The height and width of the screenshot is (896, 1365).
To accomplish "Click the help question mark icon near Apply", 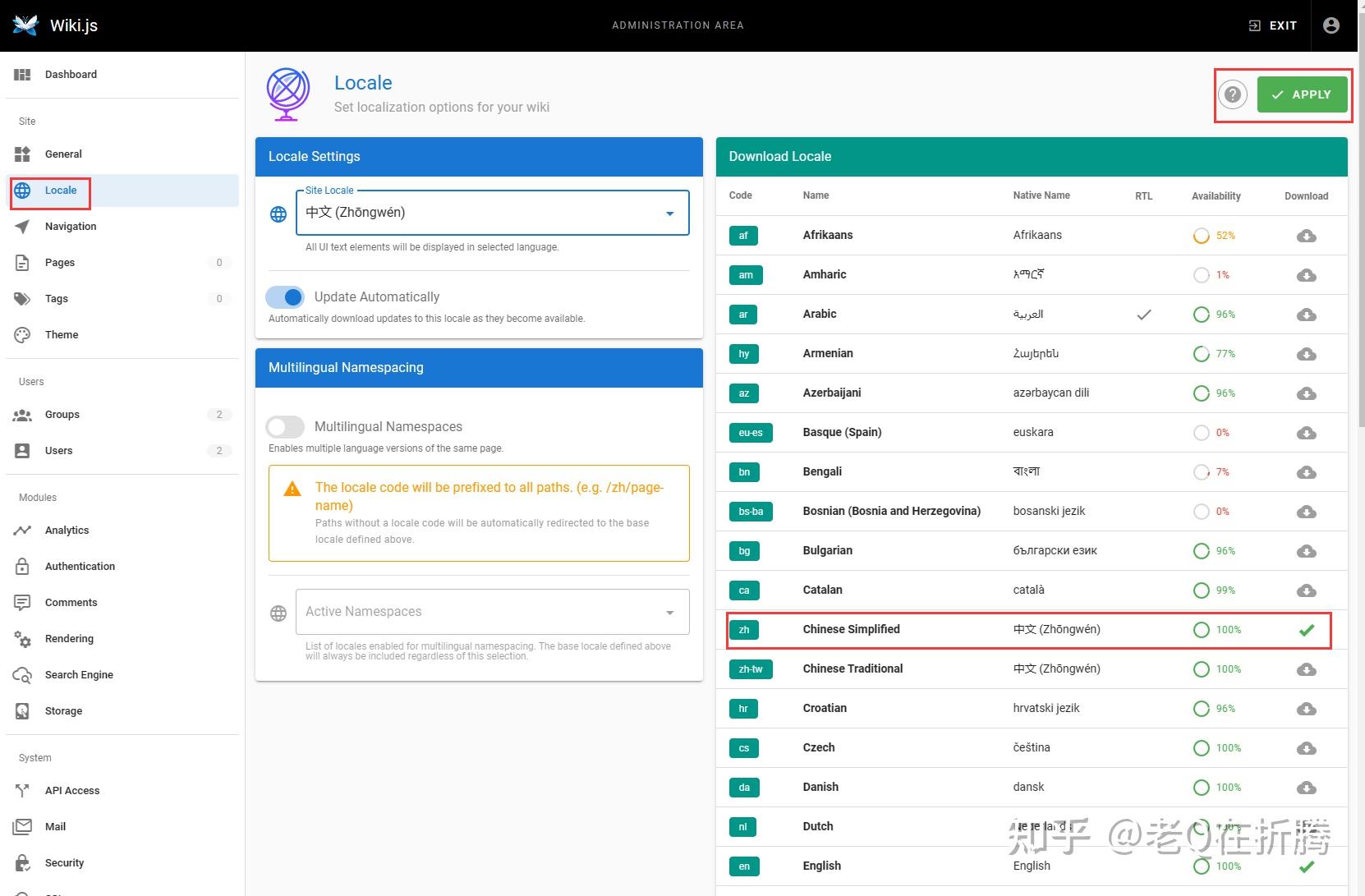I will 1231,94.
